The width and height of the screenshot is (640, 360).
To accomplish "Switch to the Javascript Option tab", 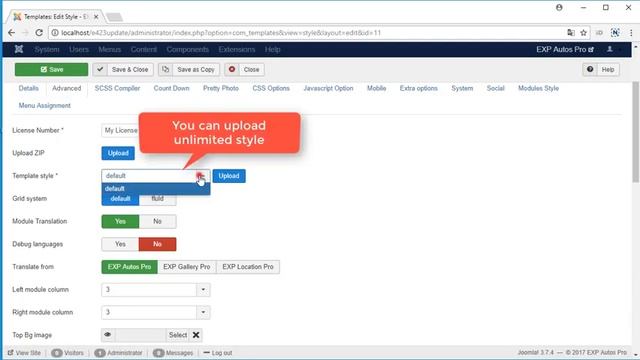I will tap(328, 88).
